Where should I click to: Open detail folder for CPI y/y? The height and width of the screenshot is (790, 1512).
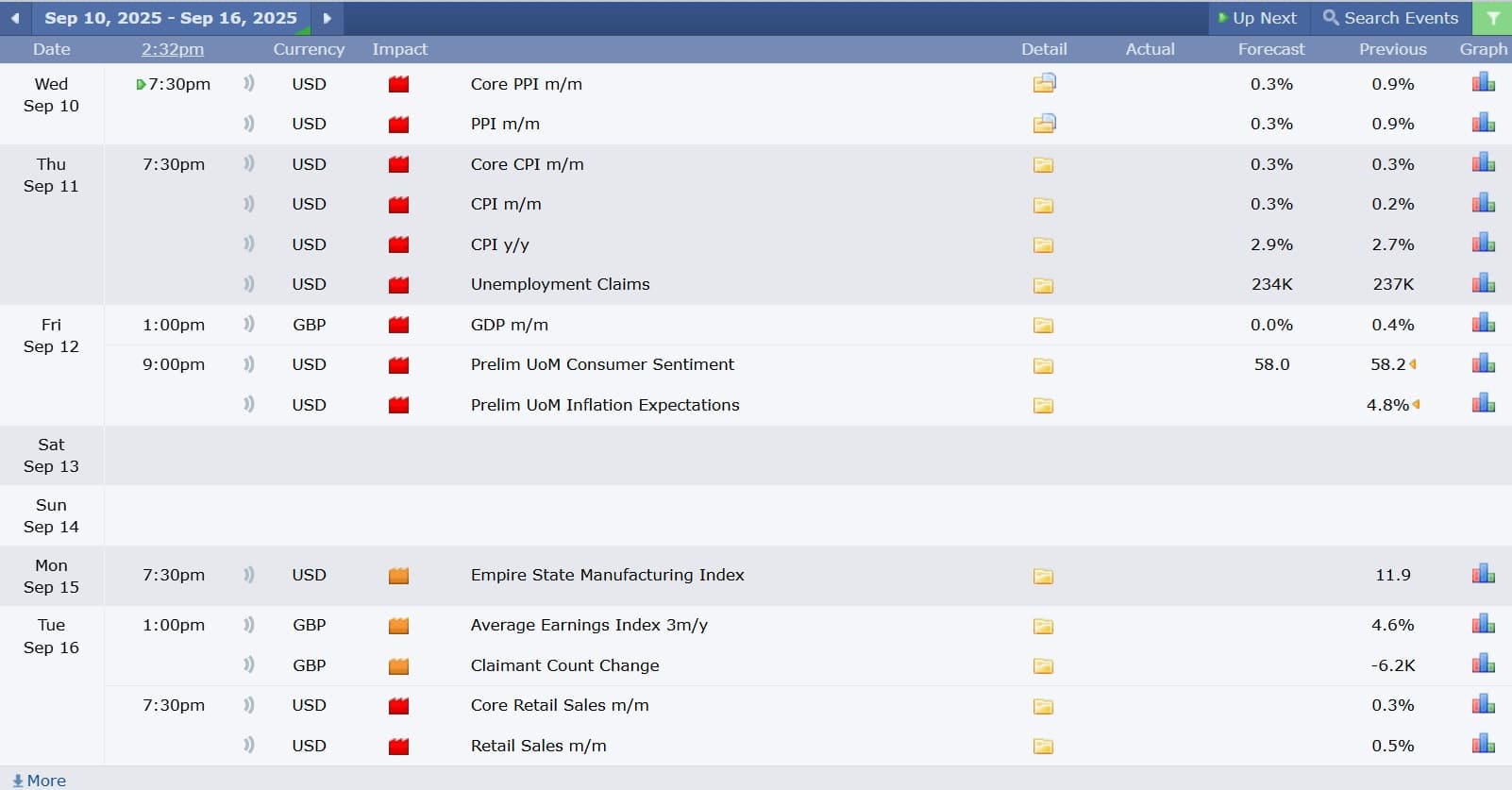[x=1043, y=245]
